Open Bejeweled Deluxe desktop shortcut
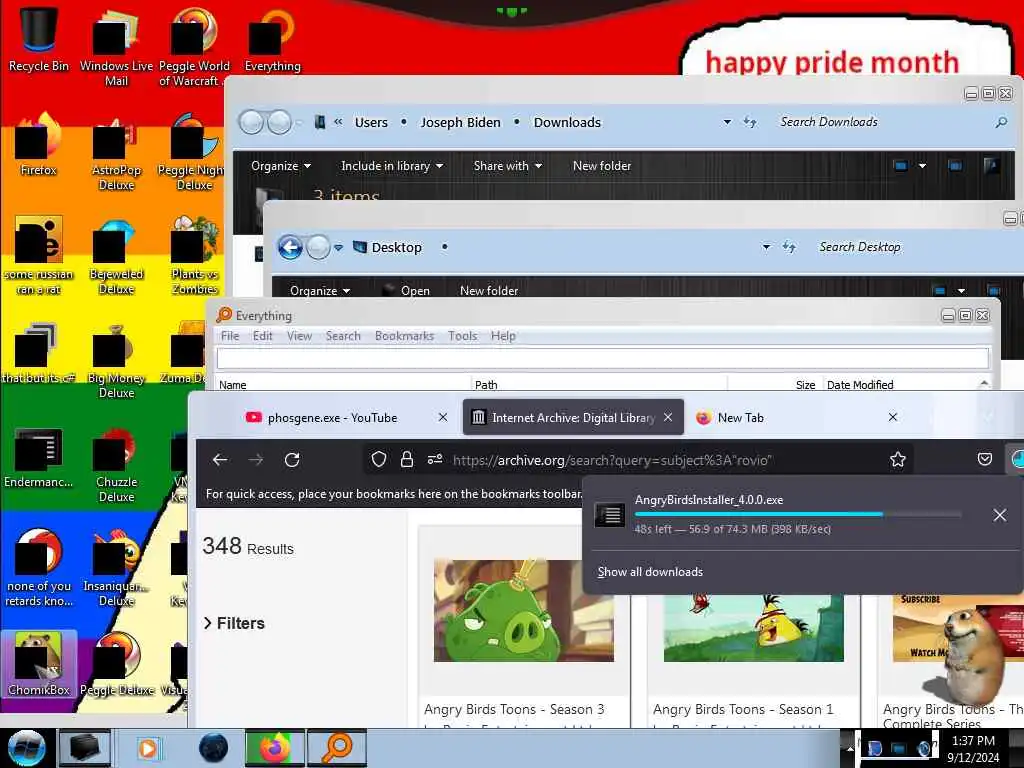Screen dimensions: 1024x768 click(x=116, y=256)
